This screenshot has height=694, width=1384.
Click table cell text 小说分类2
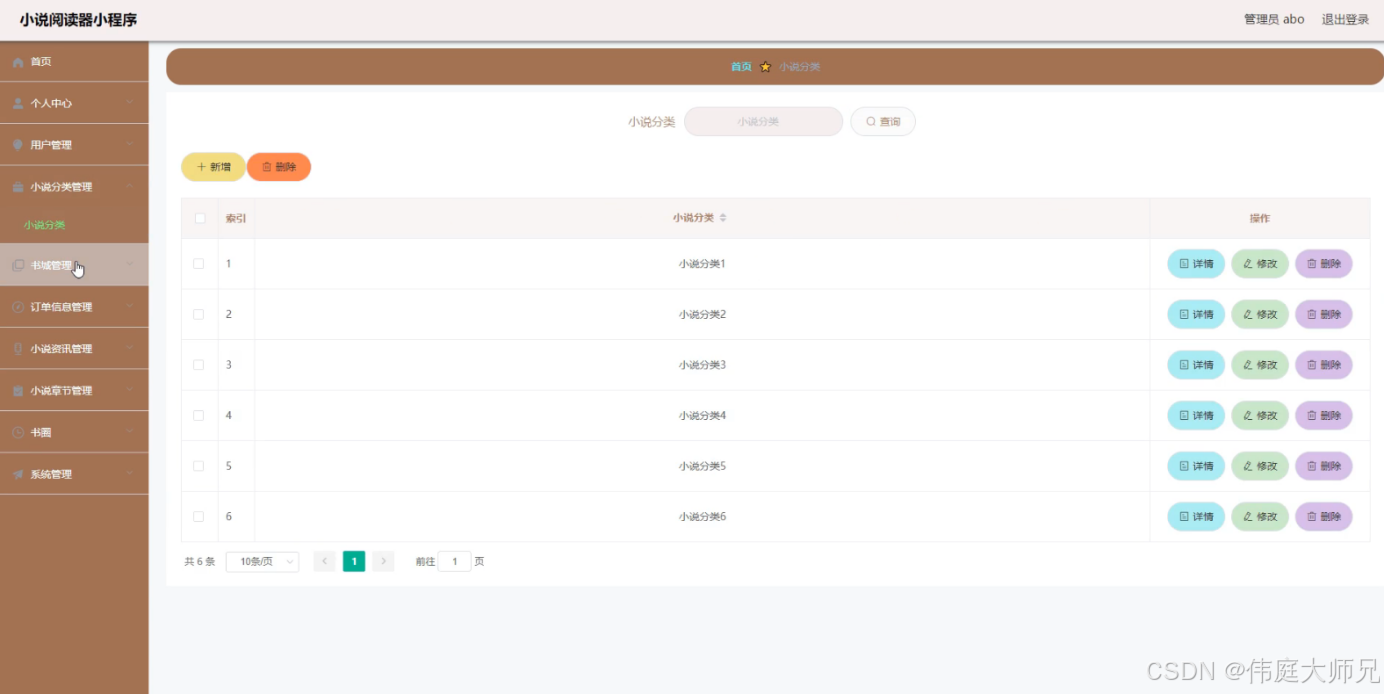[702, 314]
